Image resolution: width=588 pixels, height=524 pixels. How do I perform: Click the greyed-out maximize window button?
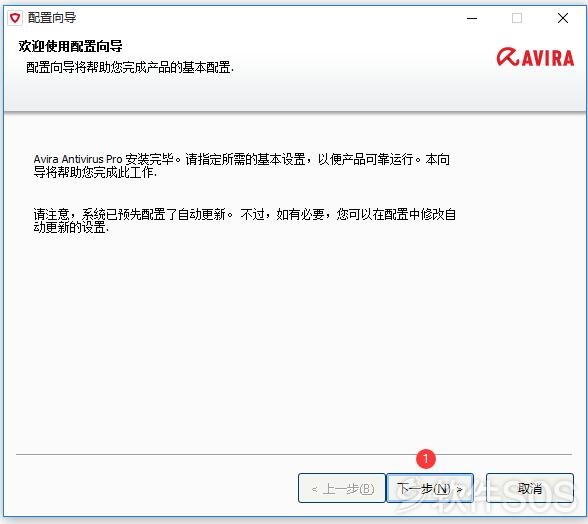pos(517,18)
